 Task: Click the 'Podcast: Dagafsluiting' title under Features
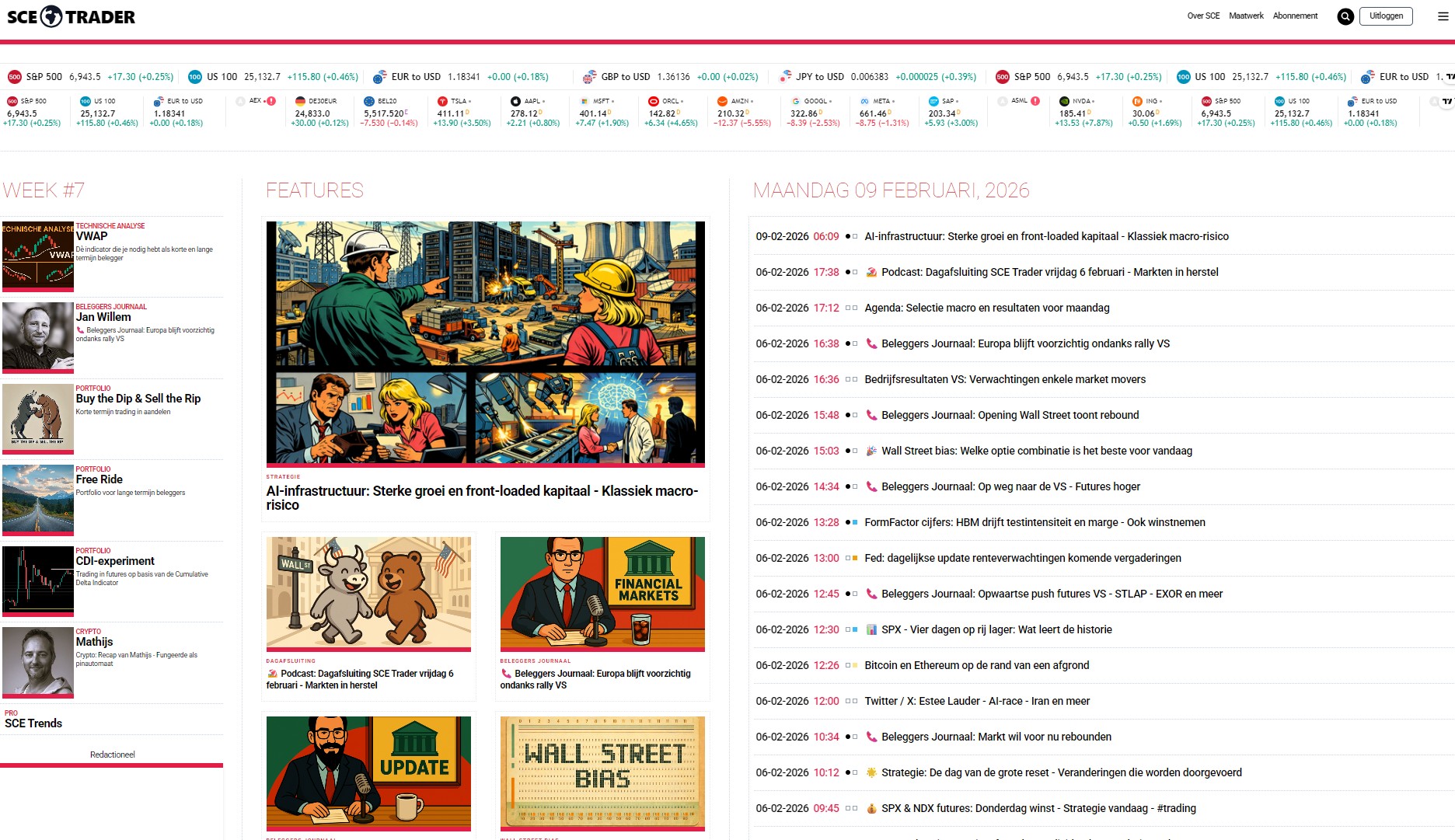point(360,679)
